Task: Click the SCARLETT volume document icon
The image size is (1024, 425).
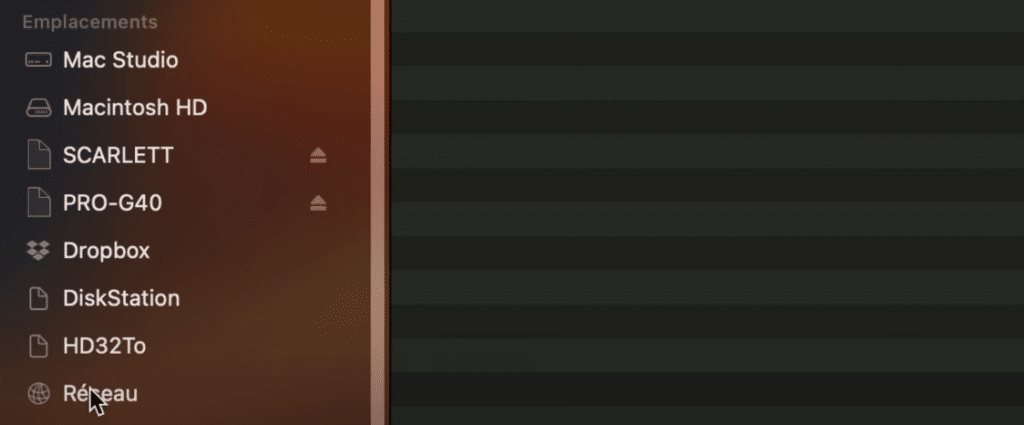Action: point(39,155)
